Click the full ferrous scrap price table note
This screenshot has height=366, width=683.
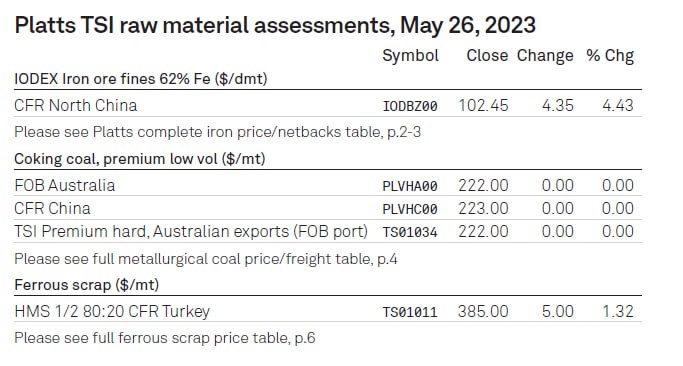165,338
